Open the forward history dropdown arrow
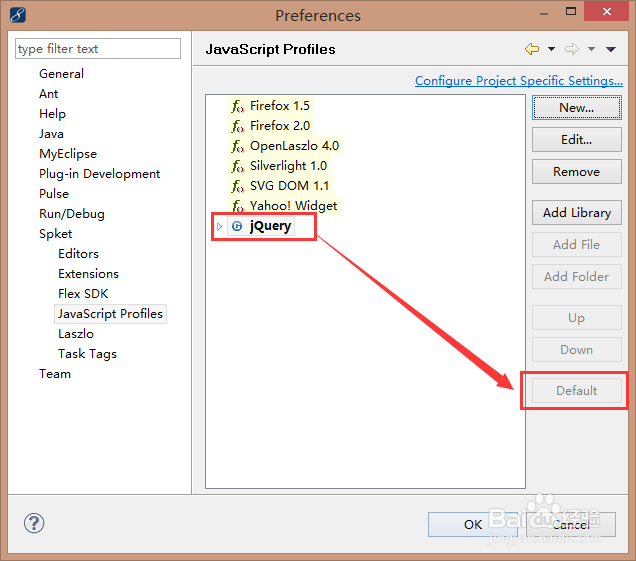 pos(591,49)
